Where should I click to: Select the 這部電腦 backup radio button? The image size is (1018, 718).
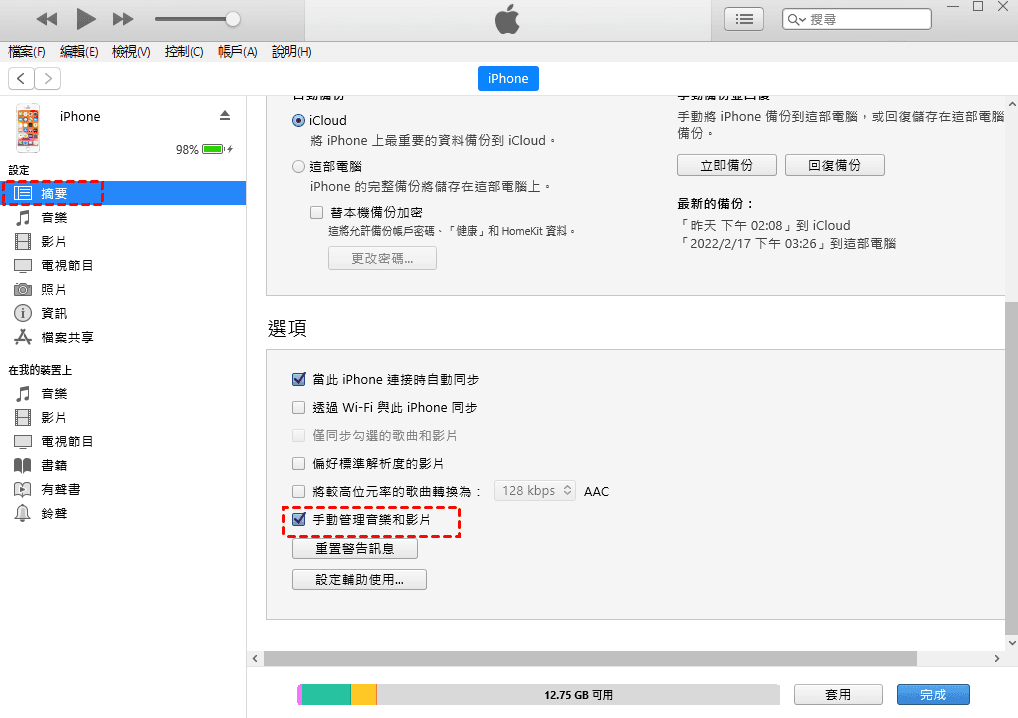[298, 166]
